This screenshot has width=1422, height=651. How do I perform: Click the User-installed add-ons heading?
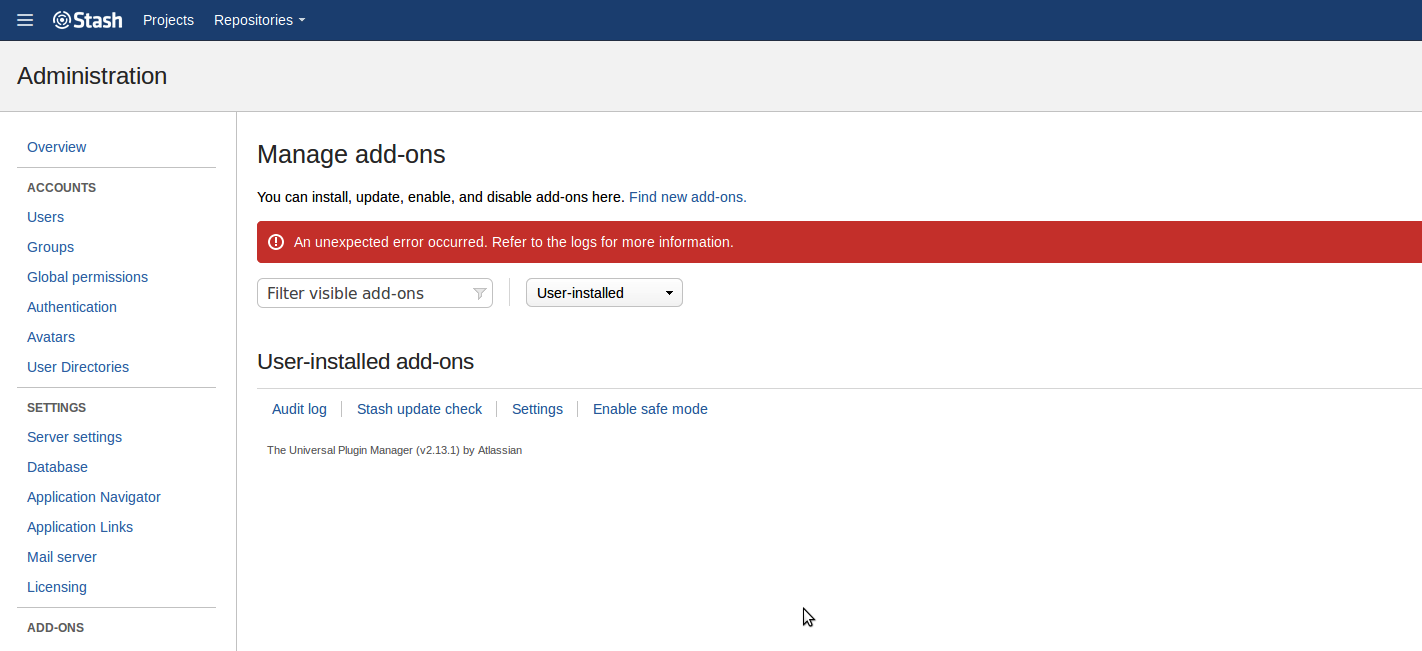click(x=365, y=361)
